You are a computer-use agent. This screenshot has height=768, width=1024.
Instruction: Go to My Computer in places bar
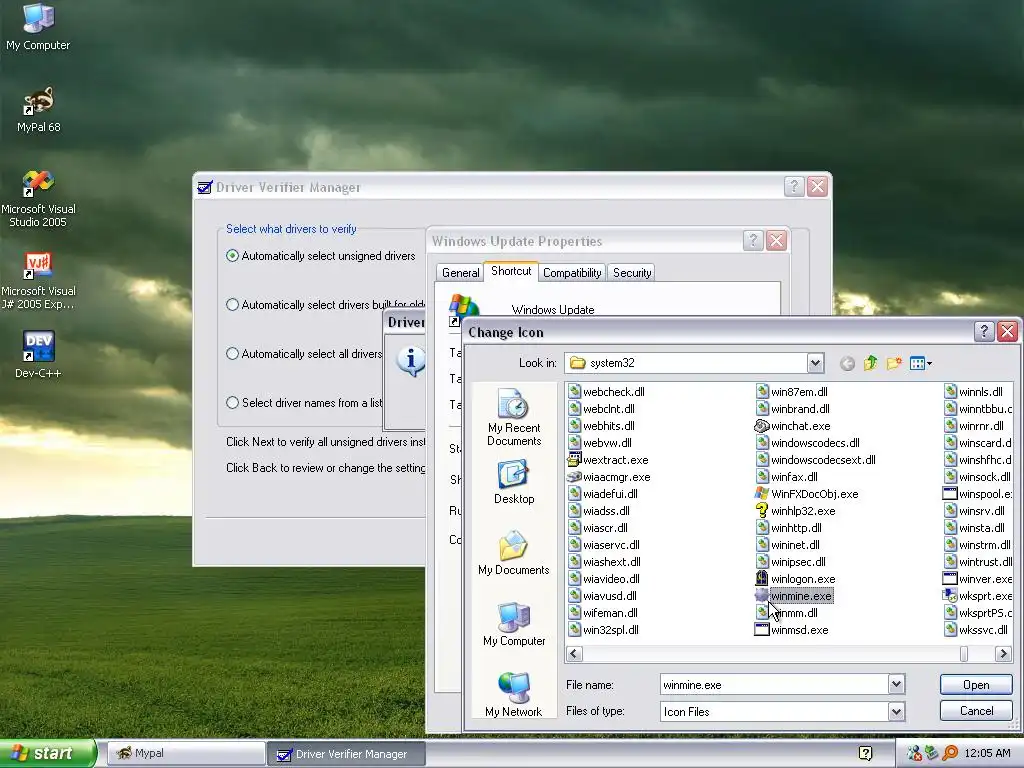pos(514,624)
